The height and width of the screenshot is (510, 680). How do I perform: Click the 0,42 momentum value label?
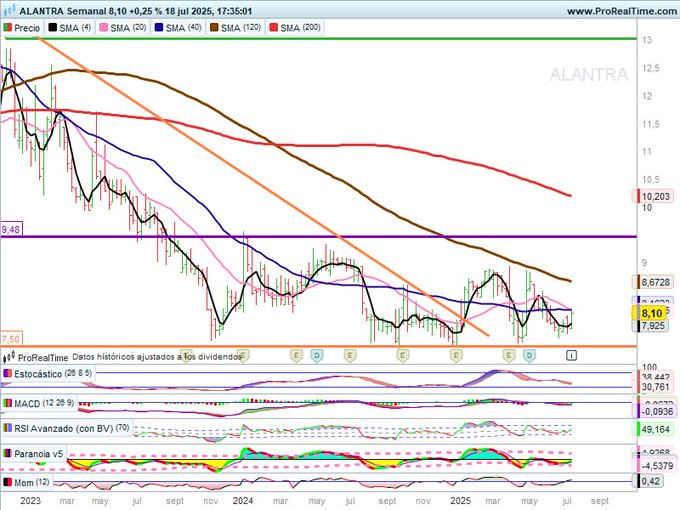(x=650, y=481)
